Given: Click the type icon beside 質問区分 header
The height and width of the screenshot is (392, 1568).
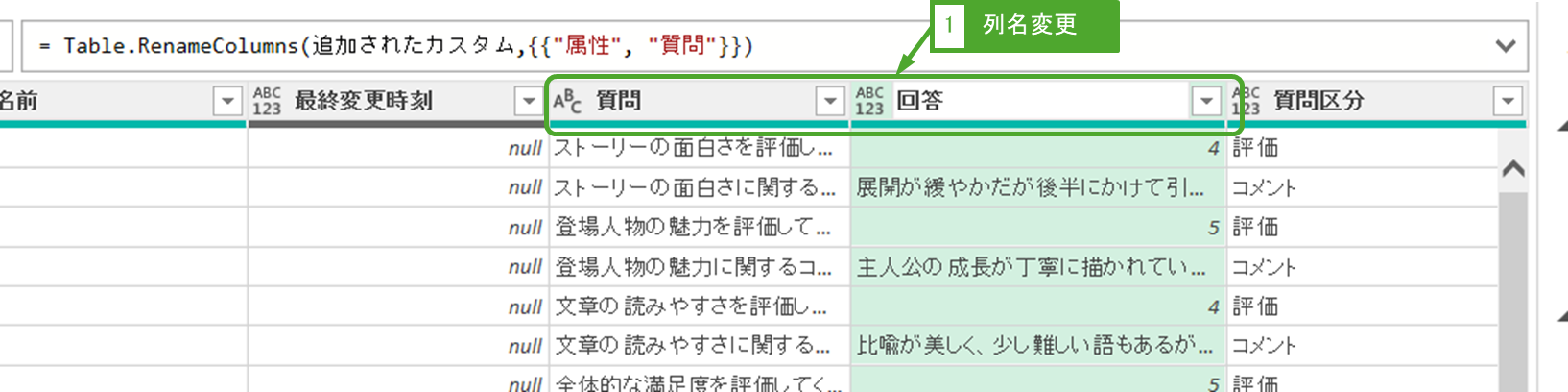Looking at the screenshot, I should (1247, 101).
